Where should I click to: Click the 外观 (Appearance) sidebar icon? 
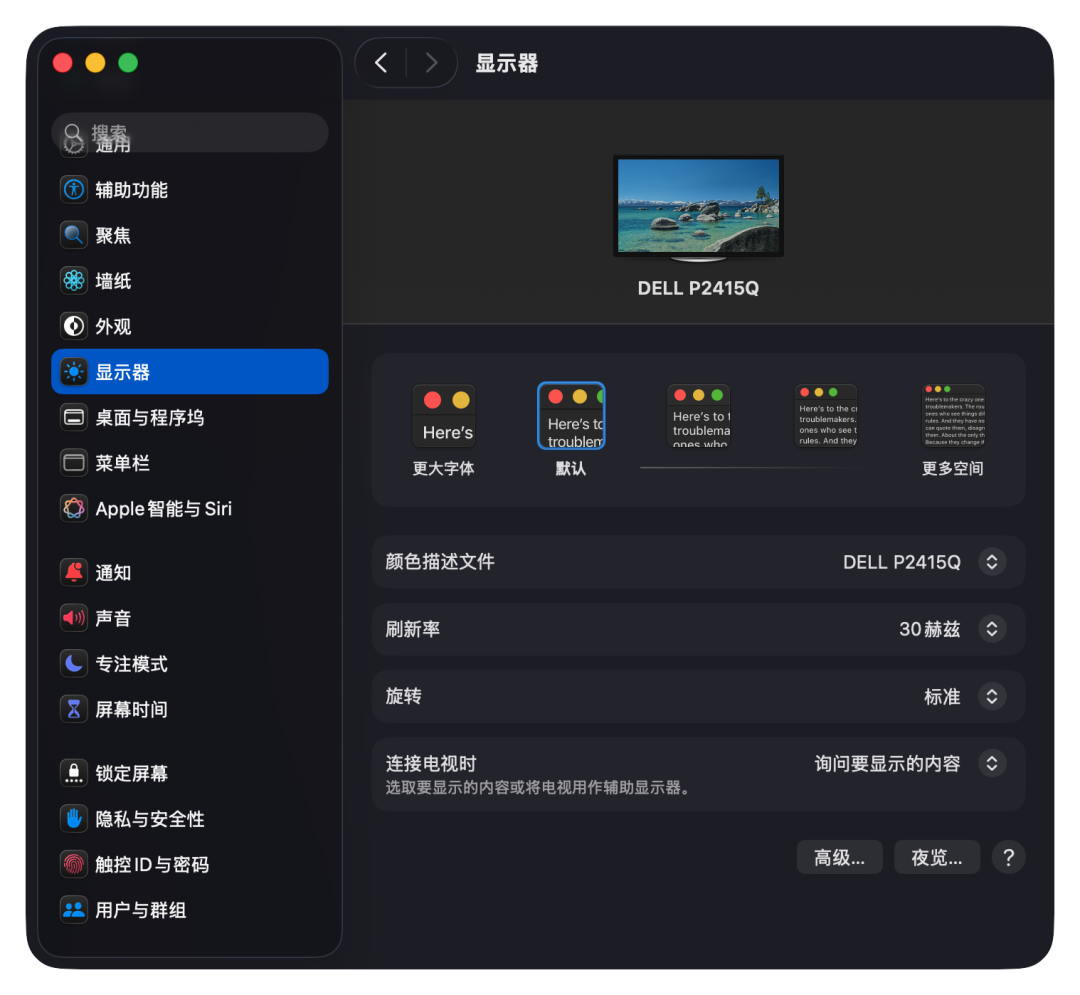(120, 326)
